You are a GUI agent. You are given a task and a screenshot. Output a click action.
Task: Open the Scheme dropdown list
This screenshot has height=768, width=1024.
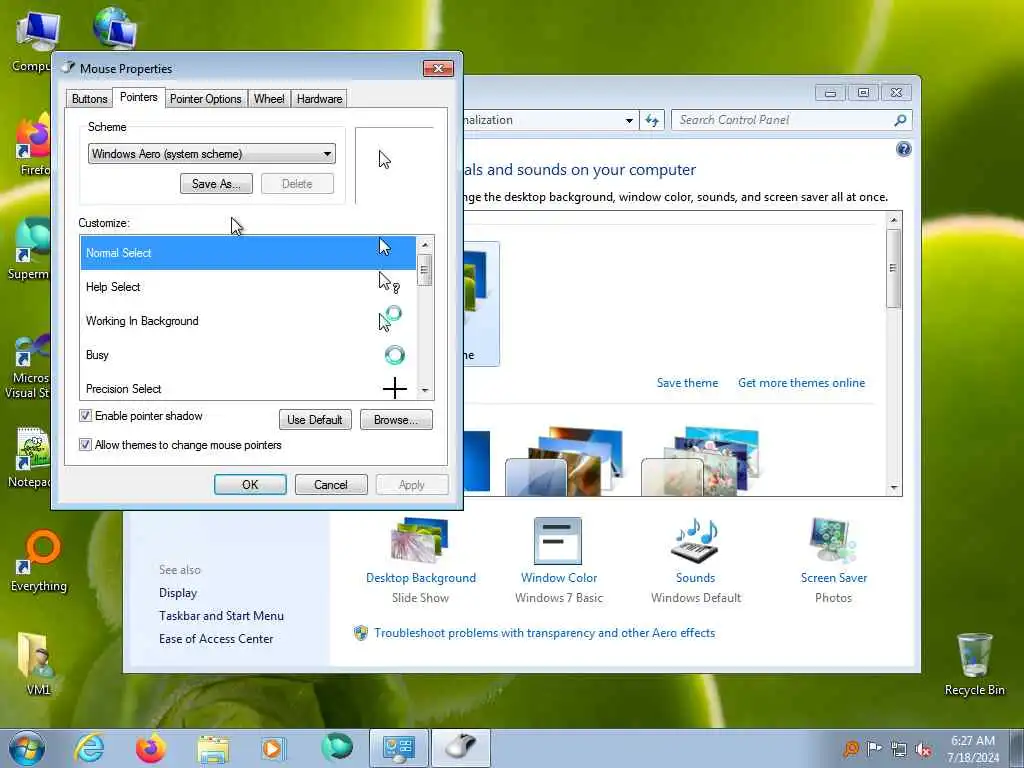pos(212,153)
